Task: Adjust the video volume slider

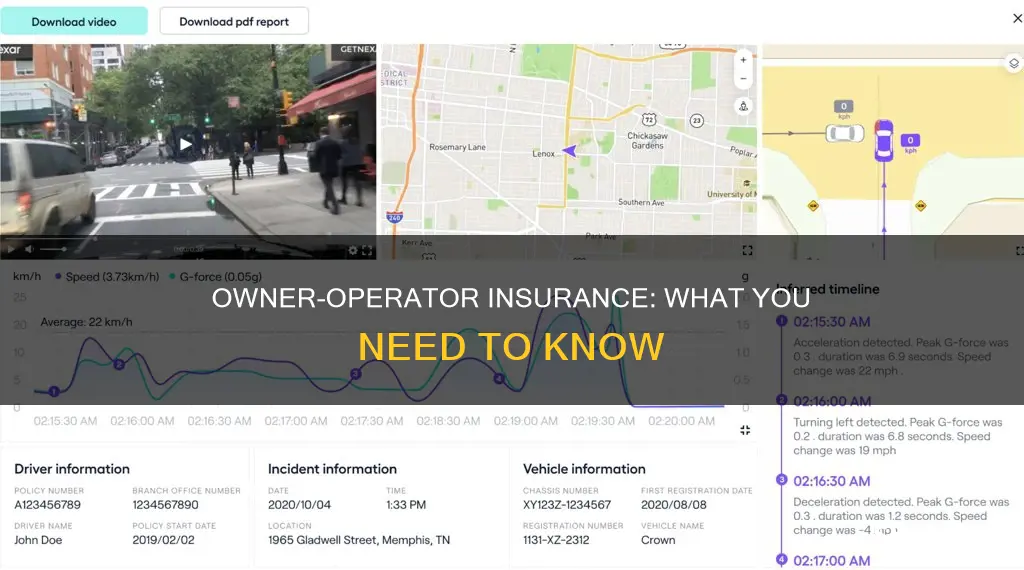Action: 53,249
